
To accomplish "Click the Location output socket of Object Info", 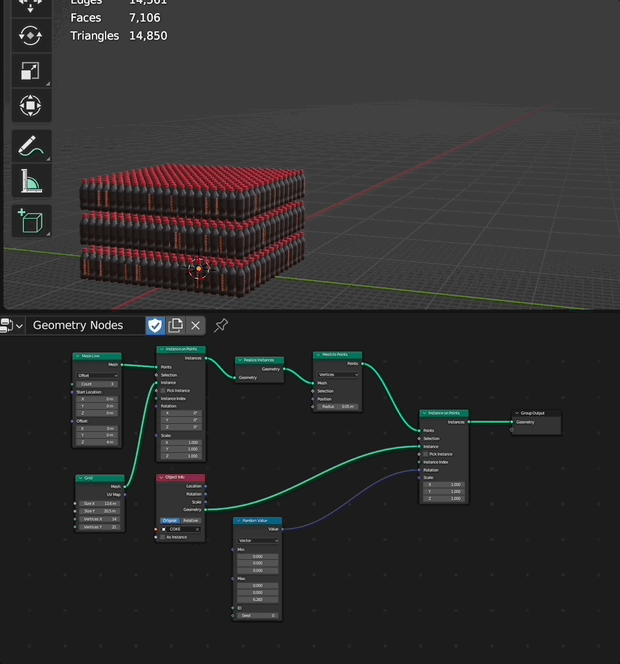I will 205,486.
